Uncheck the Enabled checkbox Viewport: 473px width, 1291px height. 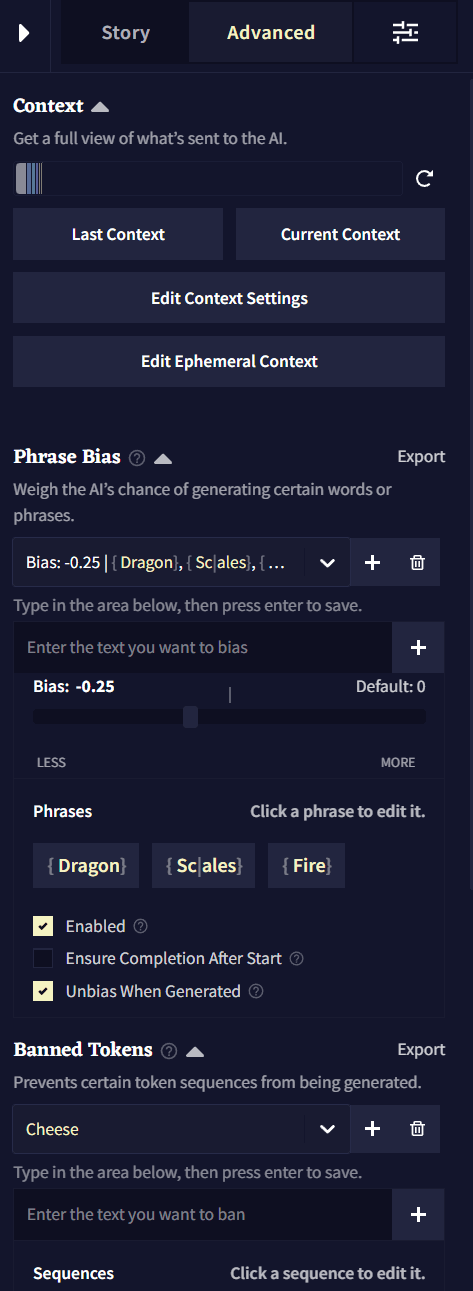pos(43,926)
